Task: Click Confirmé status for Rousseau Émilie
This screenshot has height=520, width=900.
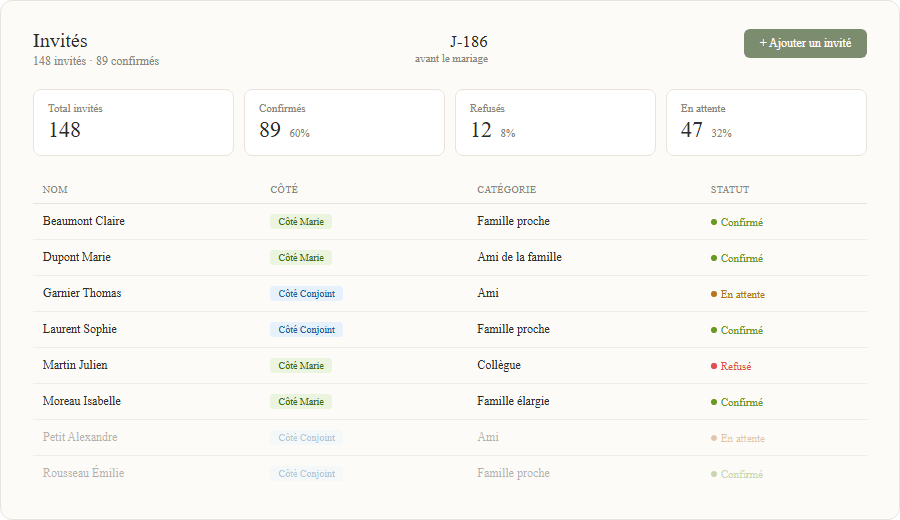Action: (737, 474)
